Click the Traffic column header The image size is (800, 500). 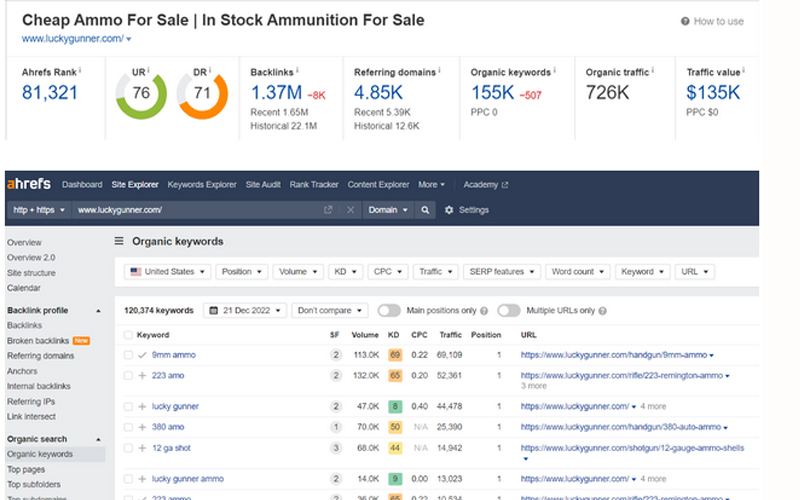pos(451,335)
